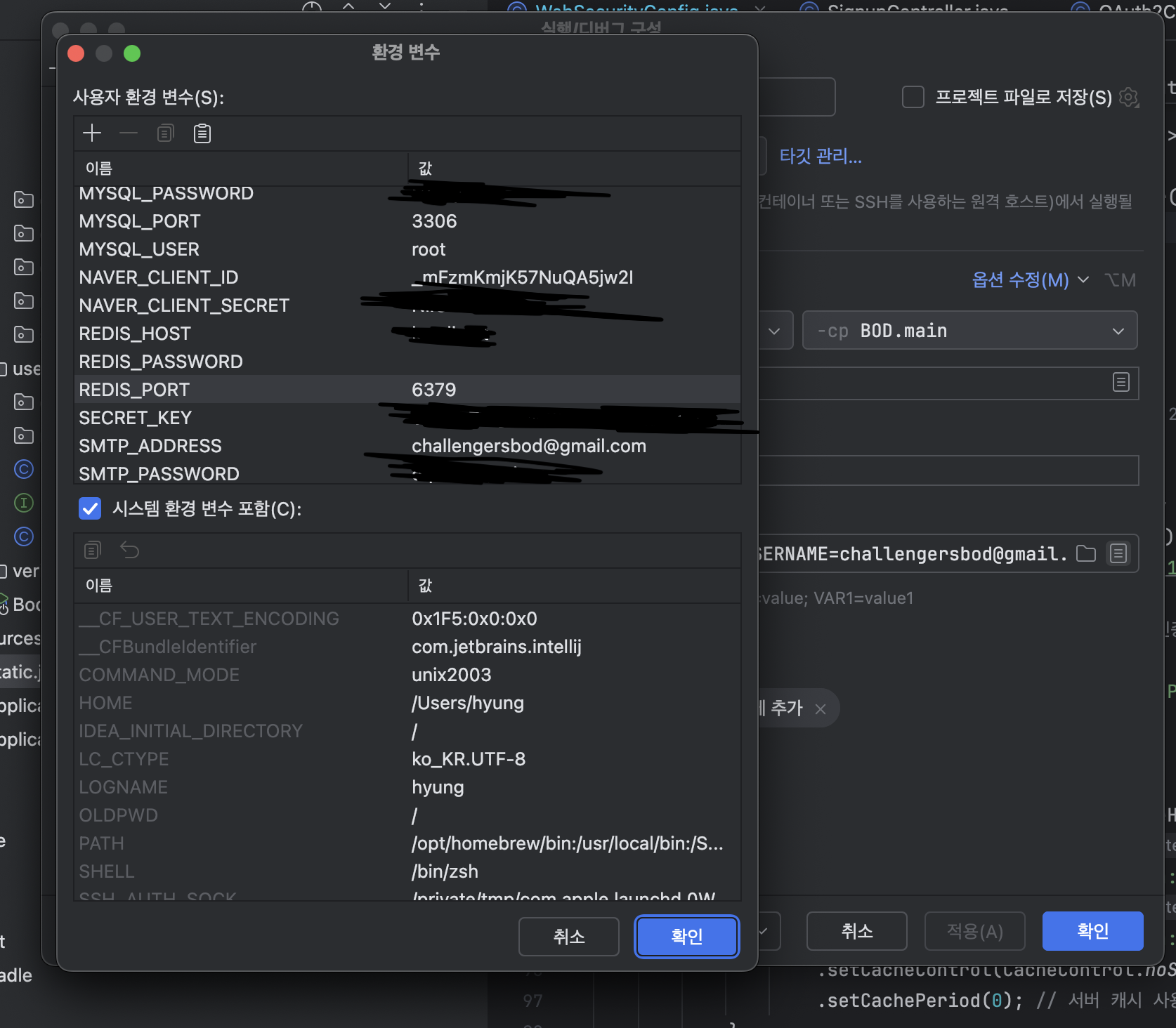1176x1028 pixels.
Task: Revert system environment variable changes
Action: 130,550
